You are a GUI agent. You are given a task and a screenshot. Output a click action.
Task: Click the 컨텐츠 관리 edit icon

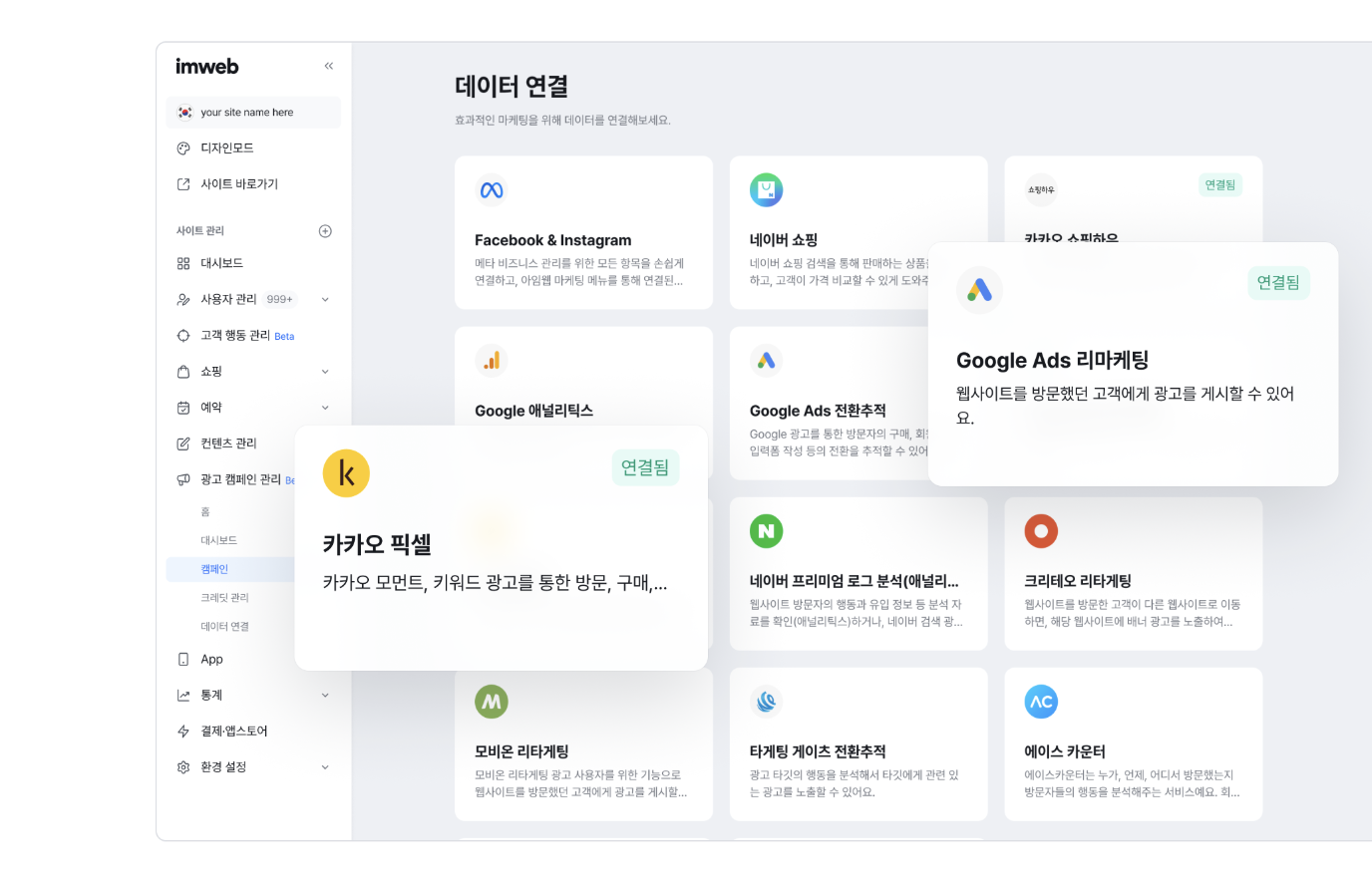pos(183,443)
